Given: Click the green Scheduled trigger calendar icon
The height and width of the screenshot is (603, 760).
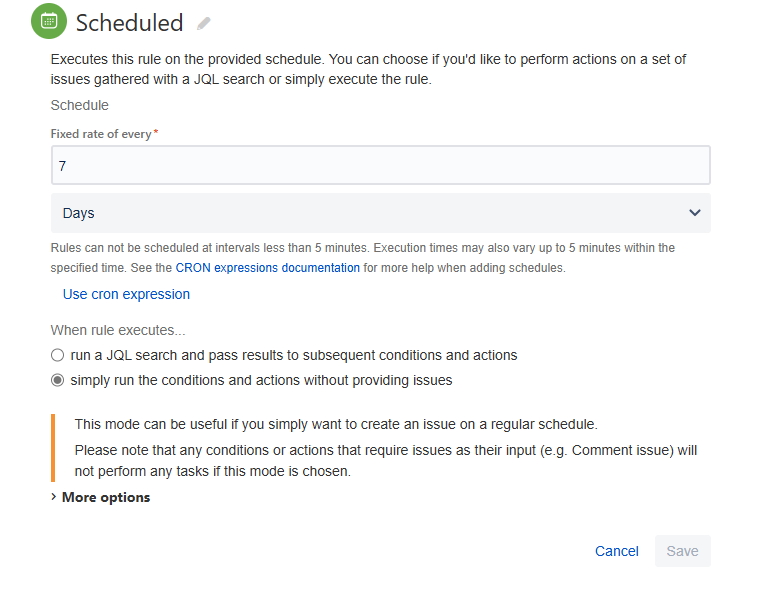Looking at the screenshot, I should click(49, 21).
